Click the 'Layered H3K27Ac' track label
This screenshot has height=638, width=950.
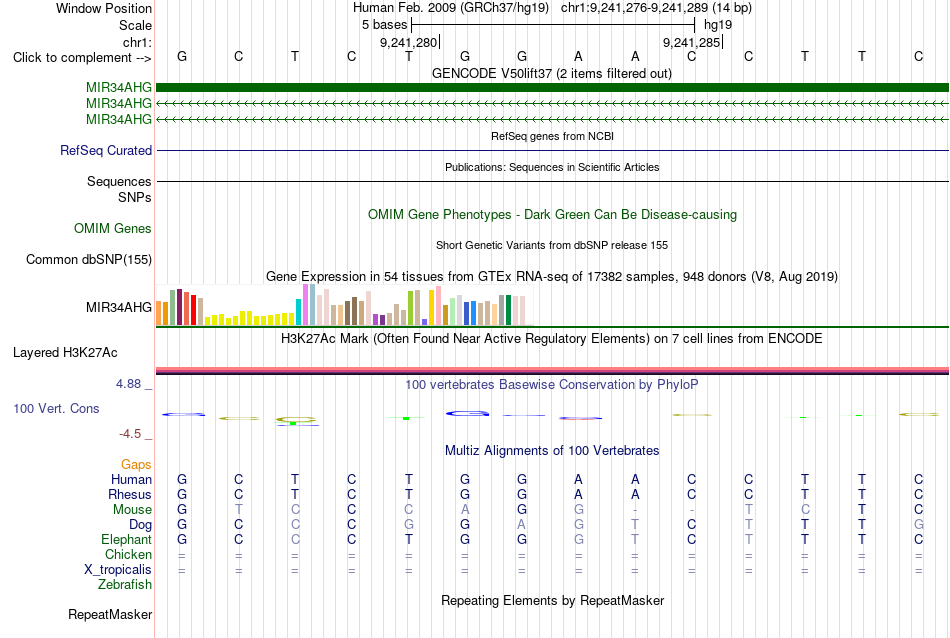(65, 353)
